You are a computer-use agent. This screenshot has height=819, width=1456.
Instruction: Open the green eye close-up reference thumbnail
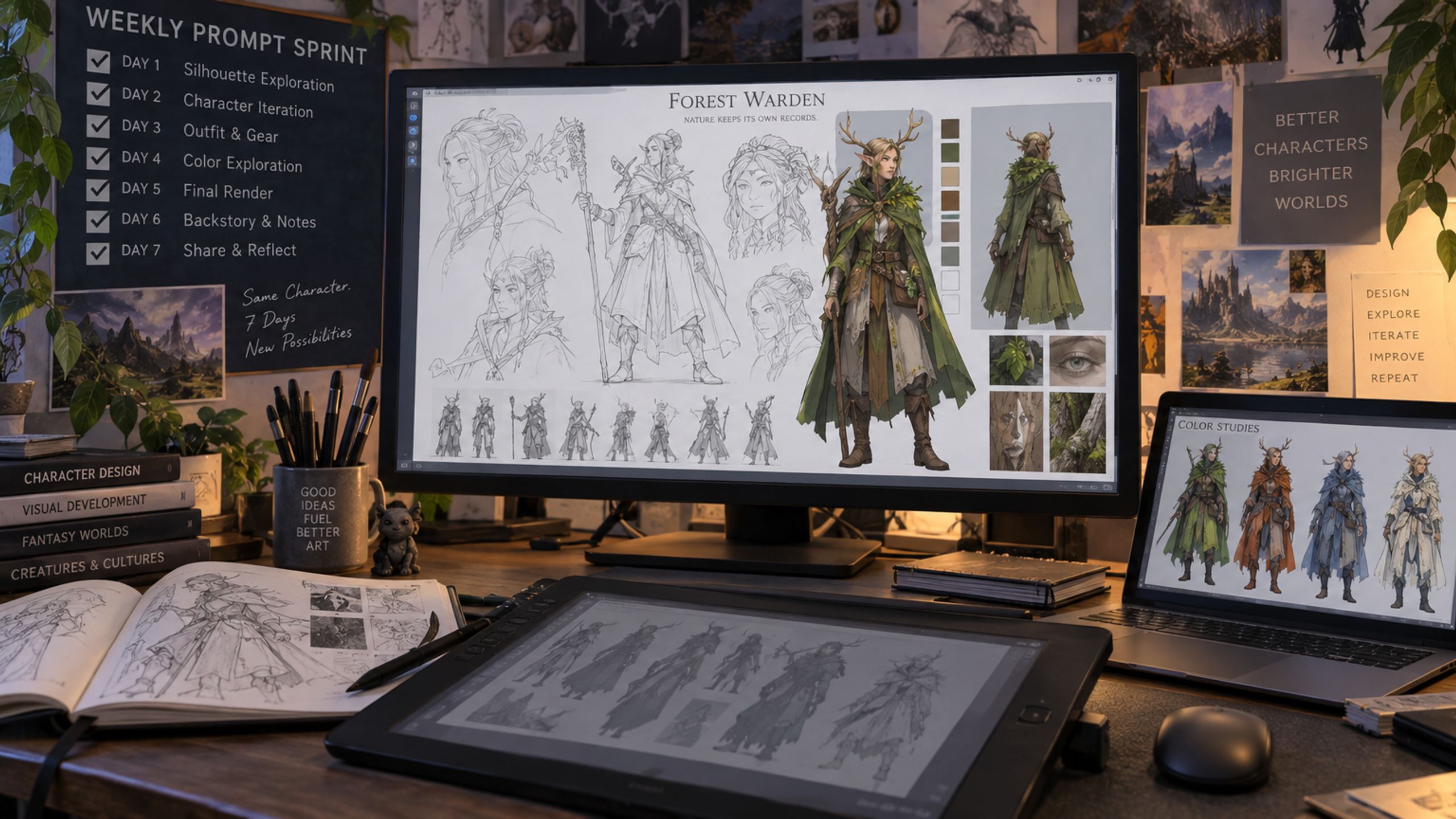(1077, 361)
